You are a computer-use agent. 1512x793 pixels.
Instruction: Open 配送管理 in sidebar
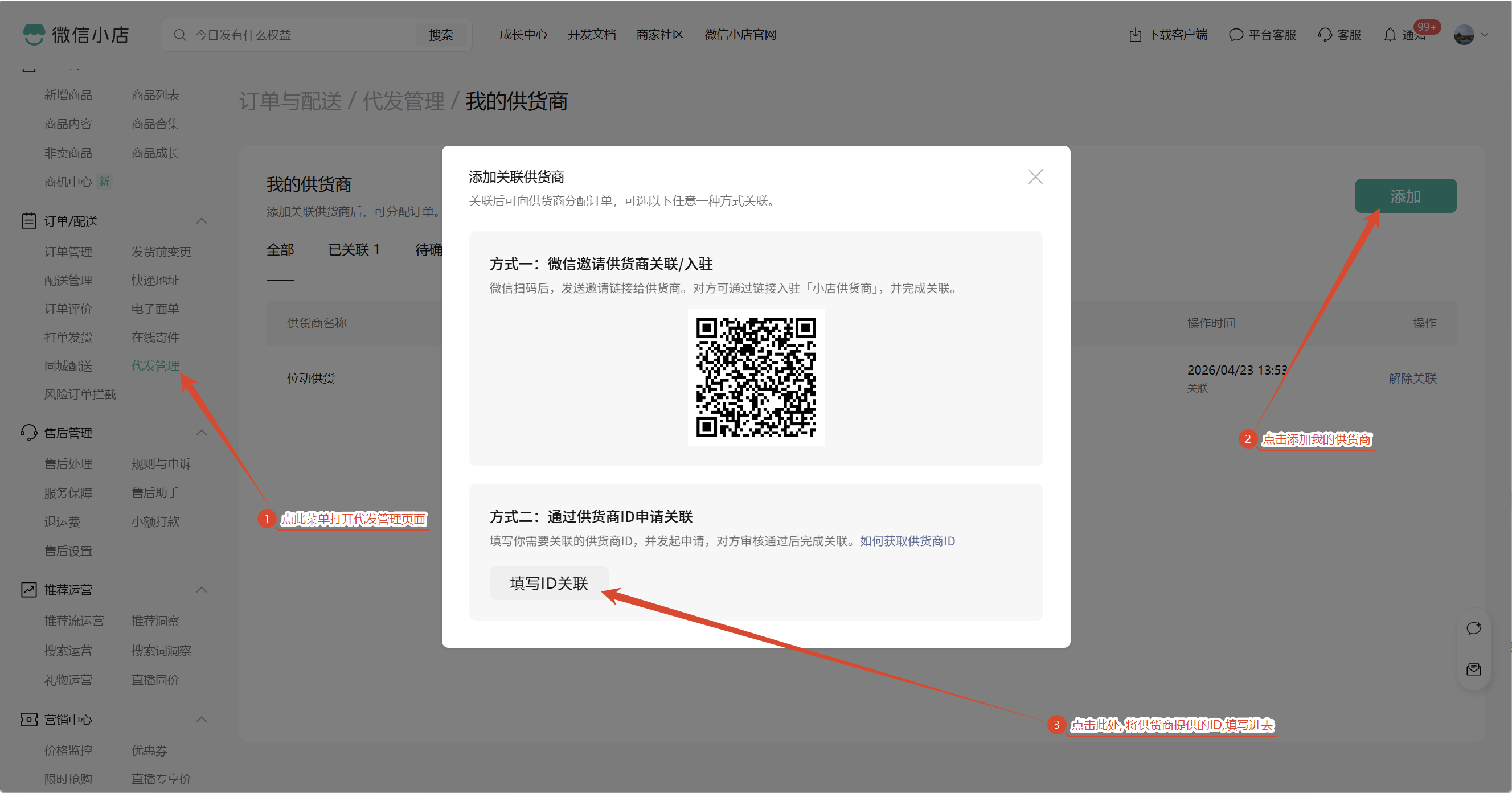(x=68, y=280)
